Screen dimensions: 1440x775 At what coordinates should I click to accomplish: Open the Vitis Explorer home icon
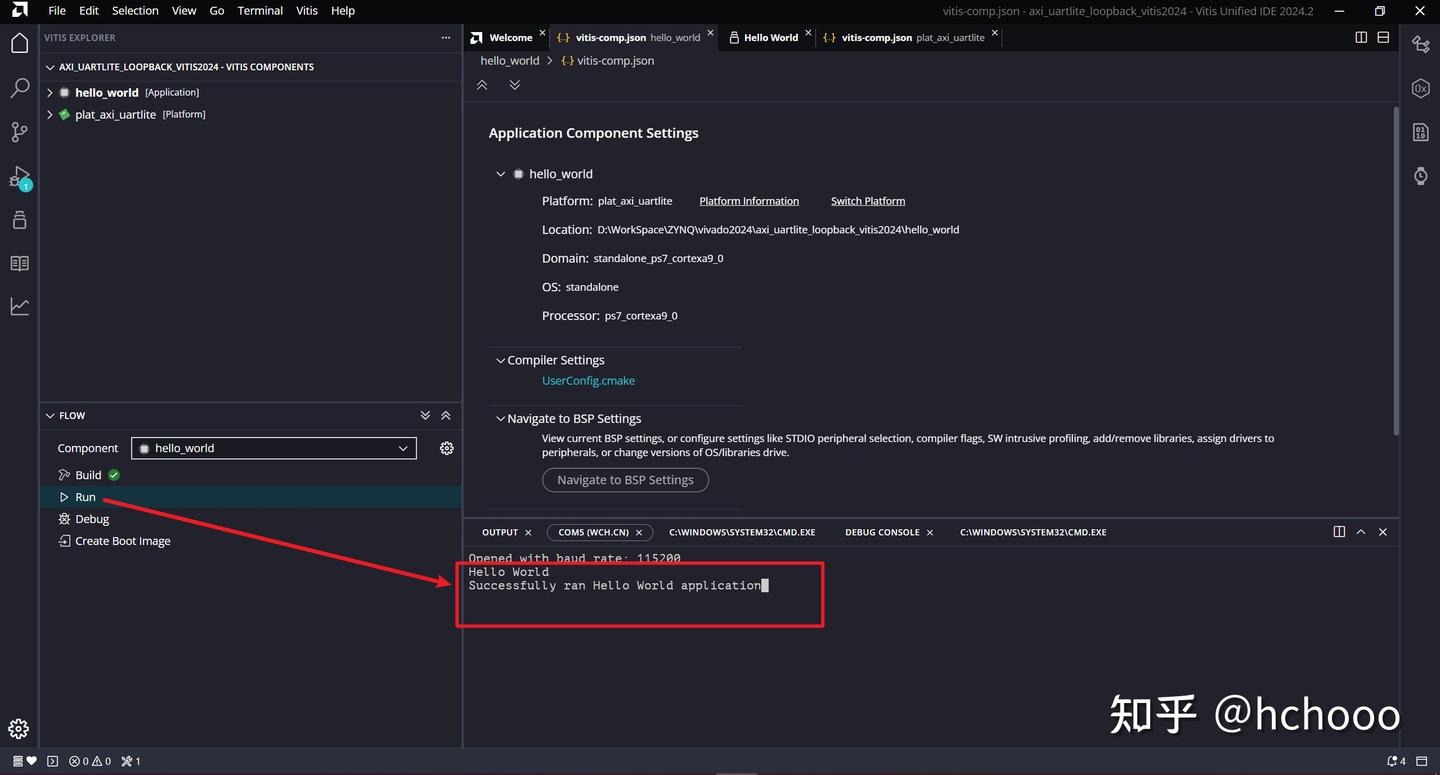point(19,43)
